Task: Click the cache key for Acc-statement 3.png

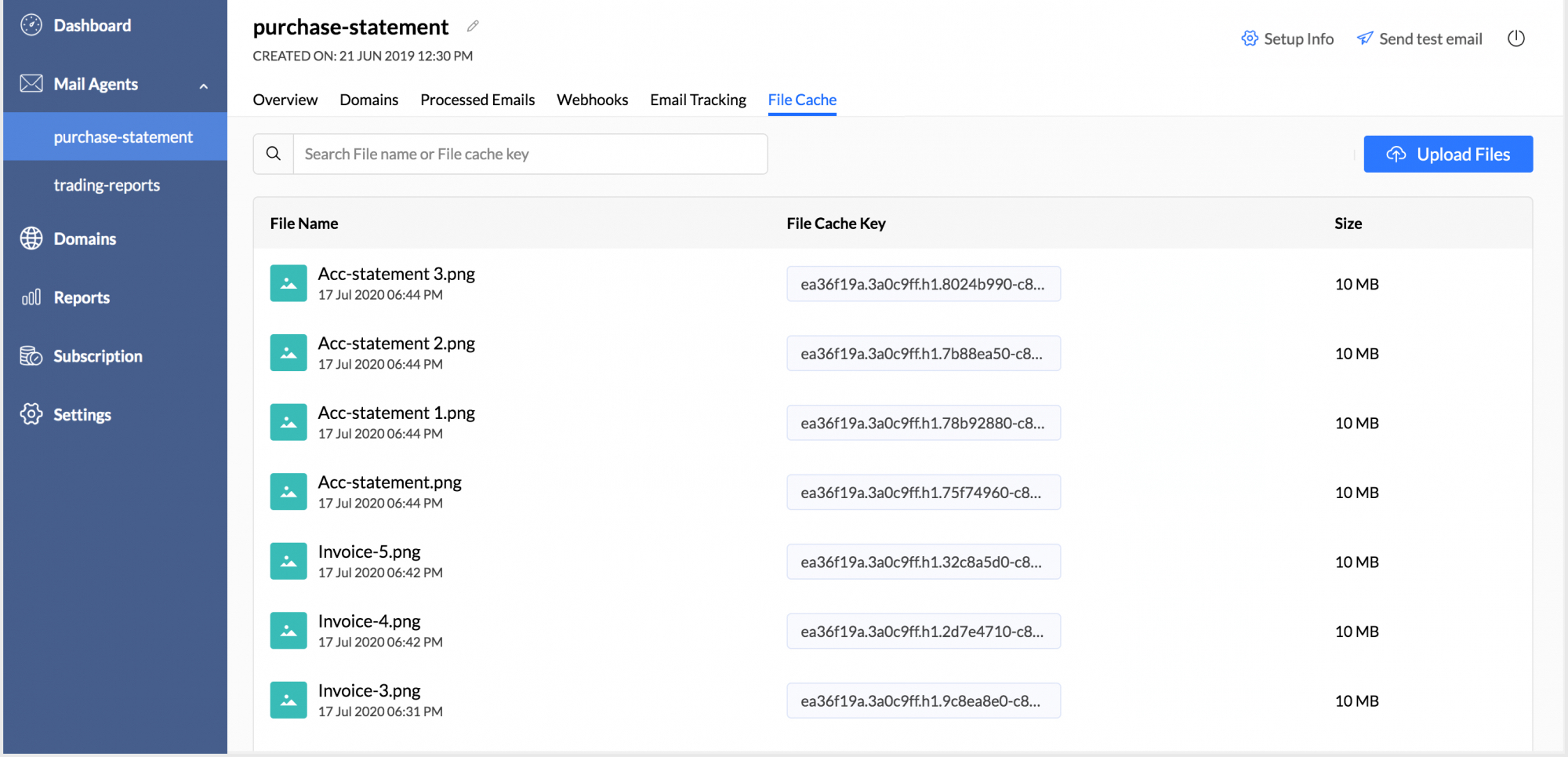Action: pos(923,284)
